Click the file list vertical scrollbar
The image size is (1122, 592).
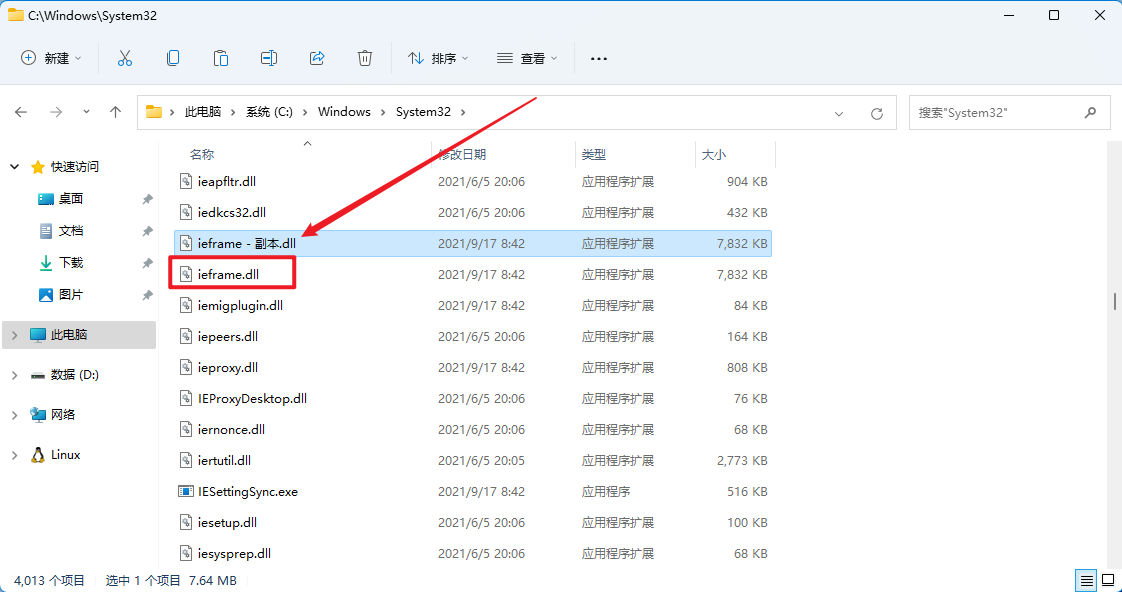[x=1115, y=301]
